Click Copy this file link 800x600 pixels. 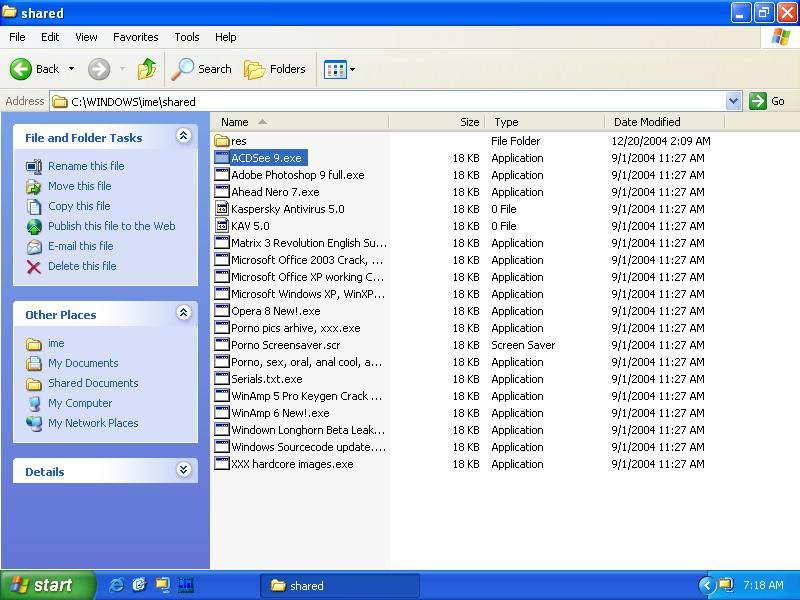click(79, 206)
